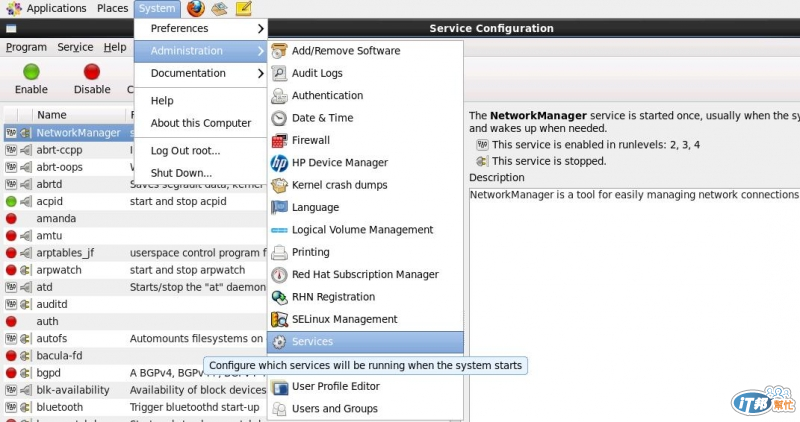Launch Firefox from the top panel
Viewport: 800px width, 422px height.
196,9
